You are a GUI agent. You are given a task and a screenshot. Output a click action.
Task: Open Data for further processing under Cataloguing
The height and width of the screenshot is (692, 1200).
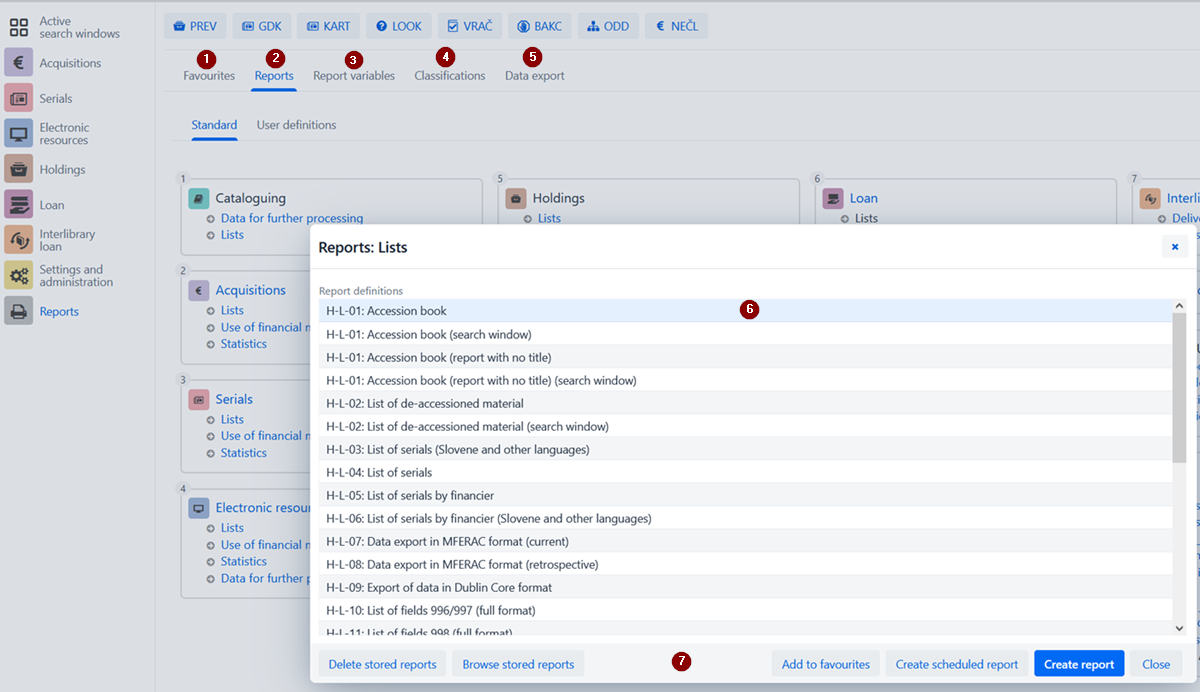tap(291, 218)
